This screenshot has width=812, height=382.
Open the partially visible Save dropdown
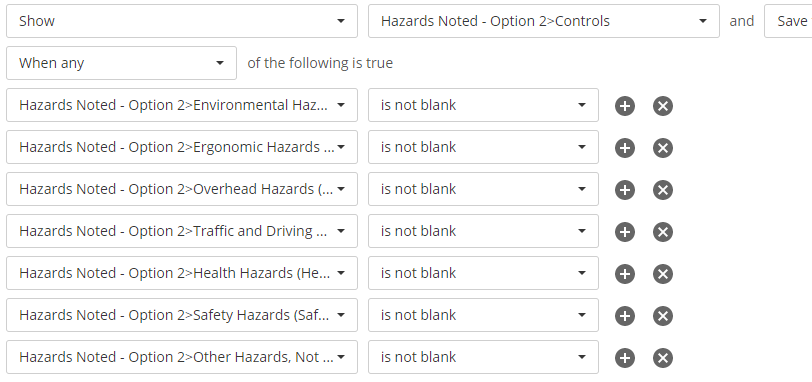tap(788, 21)
